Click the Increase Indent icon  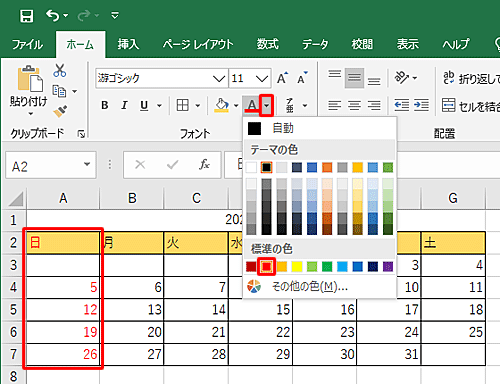click(x=421, y=105)
